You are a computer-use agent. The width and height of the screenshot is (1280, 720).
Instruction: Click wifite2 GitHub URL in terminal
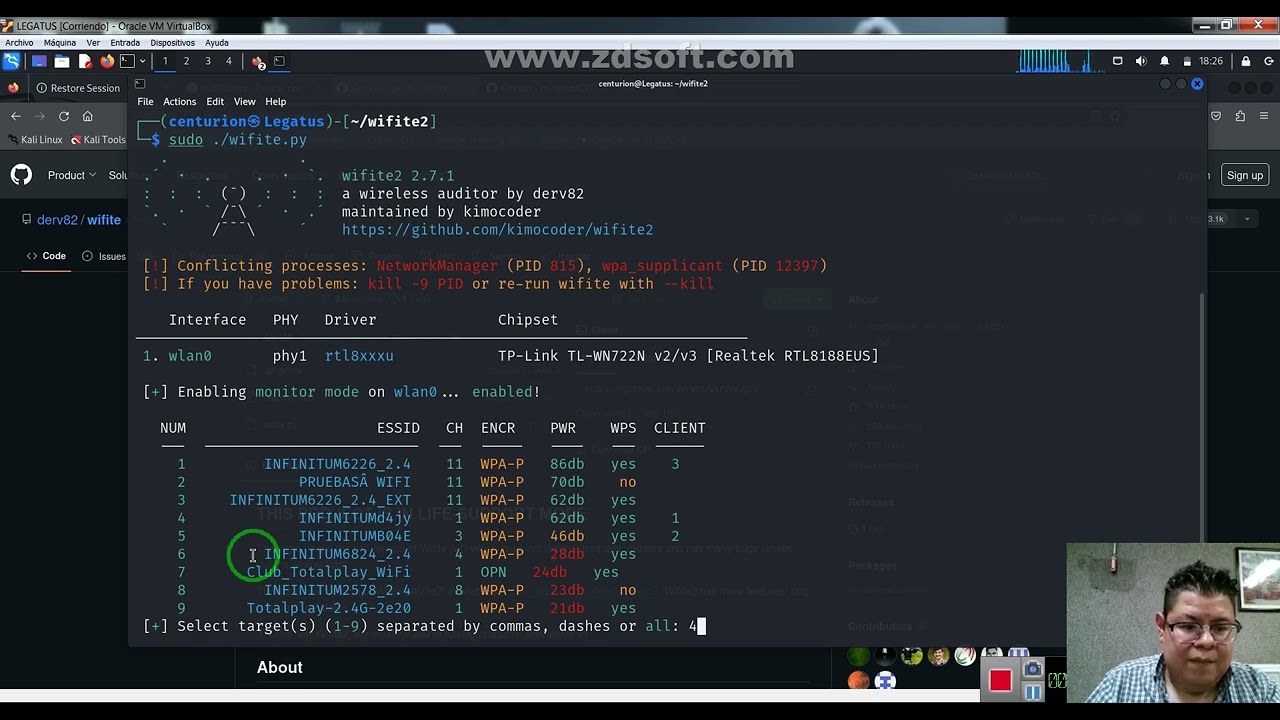[497, 230]
